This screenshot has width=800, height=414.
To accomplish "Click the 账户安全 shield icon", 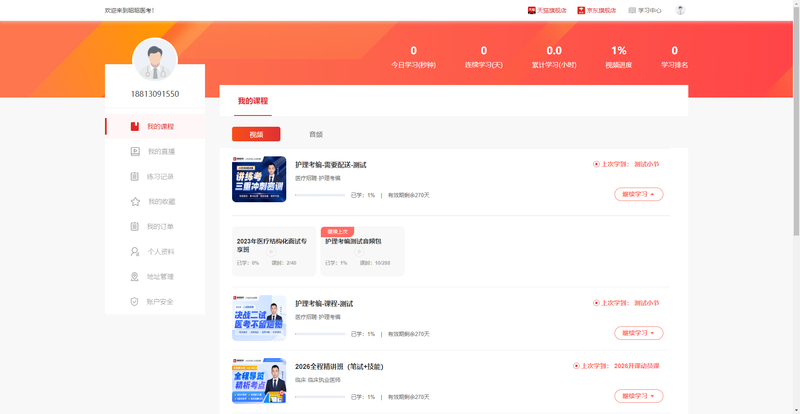I will point(135,302).
